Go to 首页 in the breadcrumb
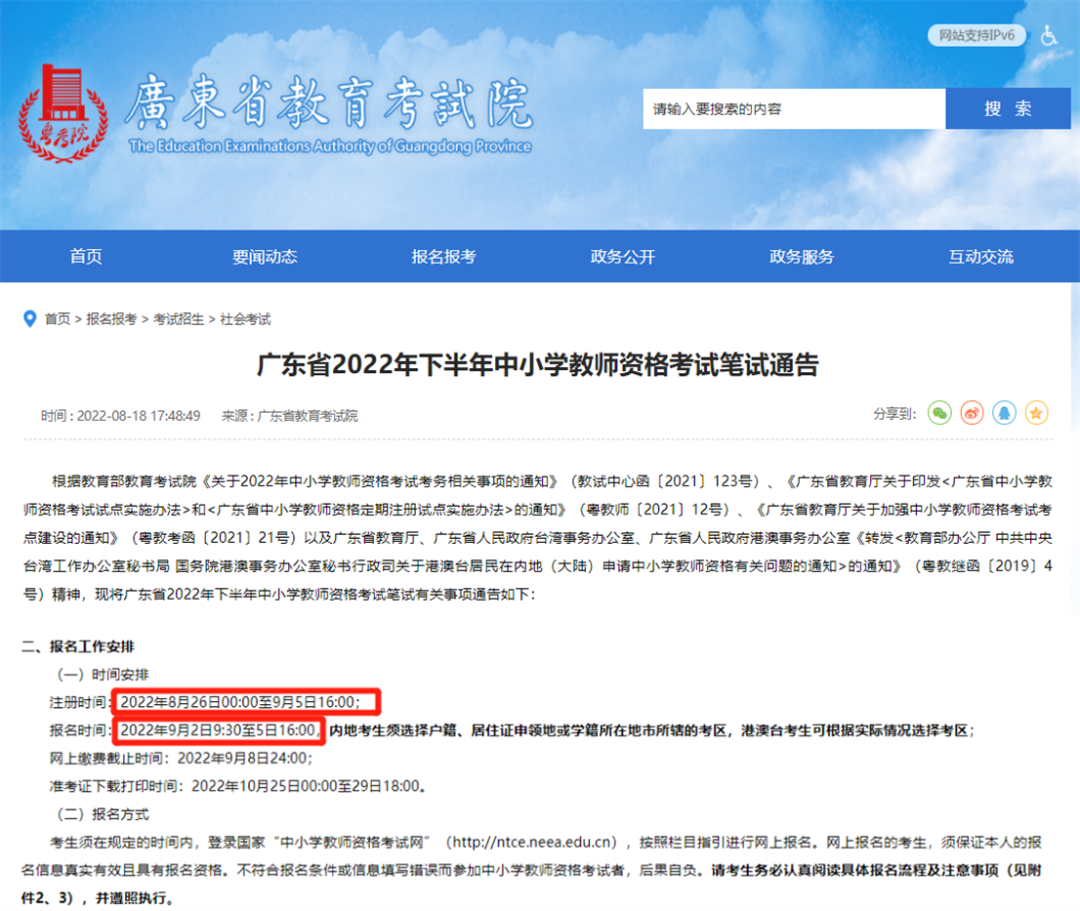Screen dimensions: 1080x911 [x=57, y=320]
